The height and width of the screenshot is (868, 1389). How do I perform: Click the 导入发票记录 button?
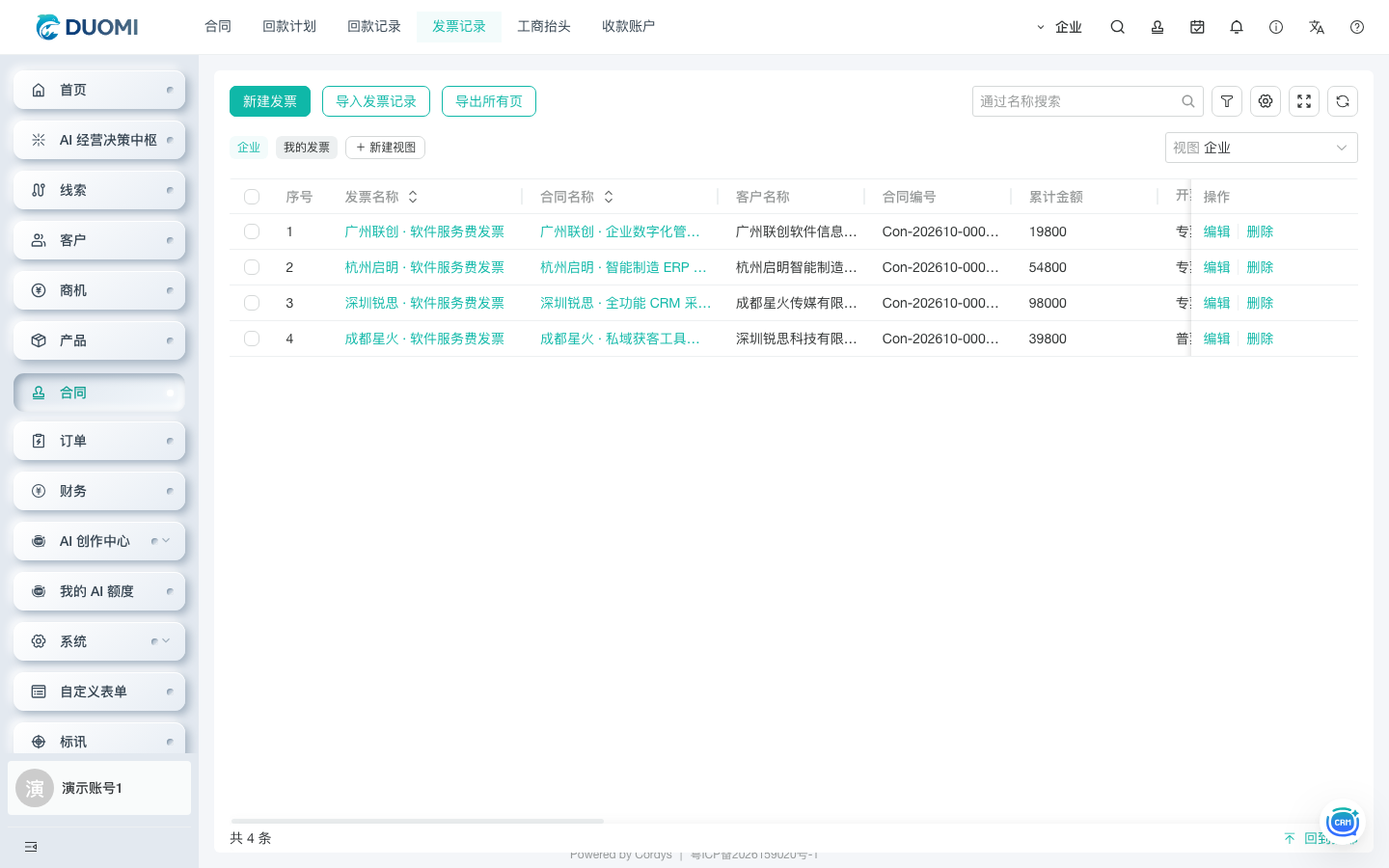point(376,101)
